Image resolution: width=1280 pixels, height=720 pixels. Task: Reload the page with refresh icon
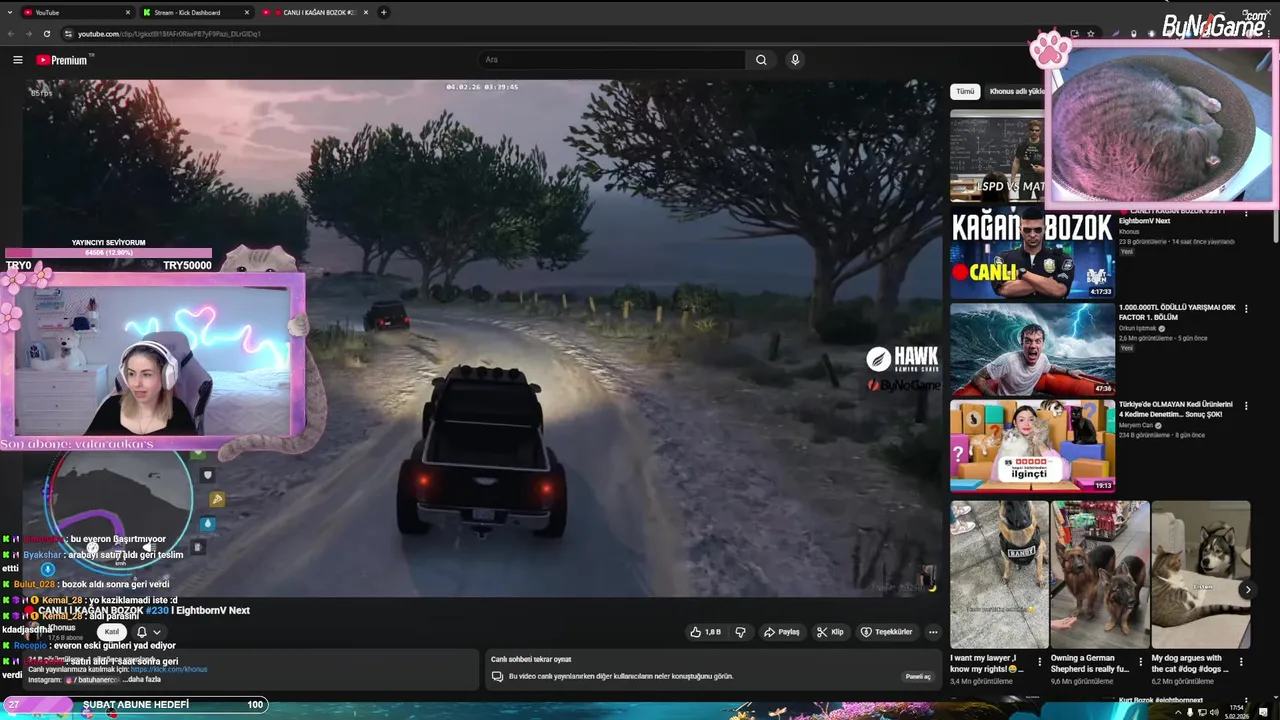(x=46, y=34)
